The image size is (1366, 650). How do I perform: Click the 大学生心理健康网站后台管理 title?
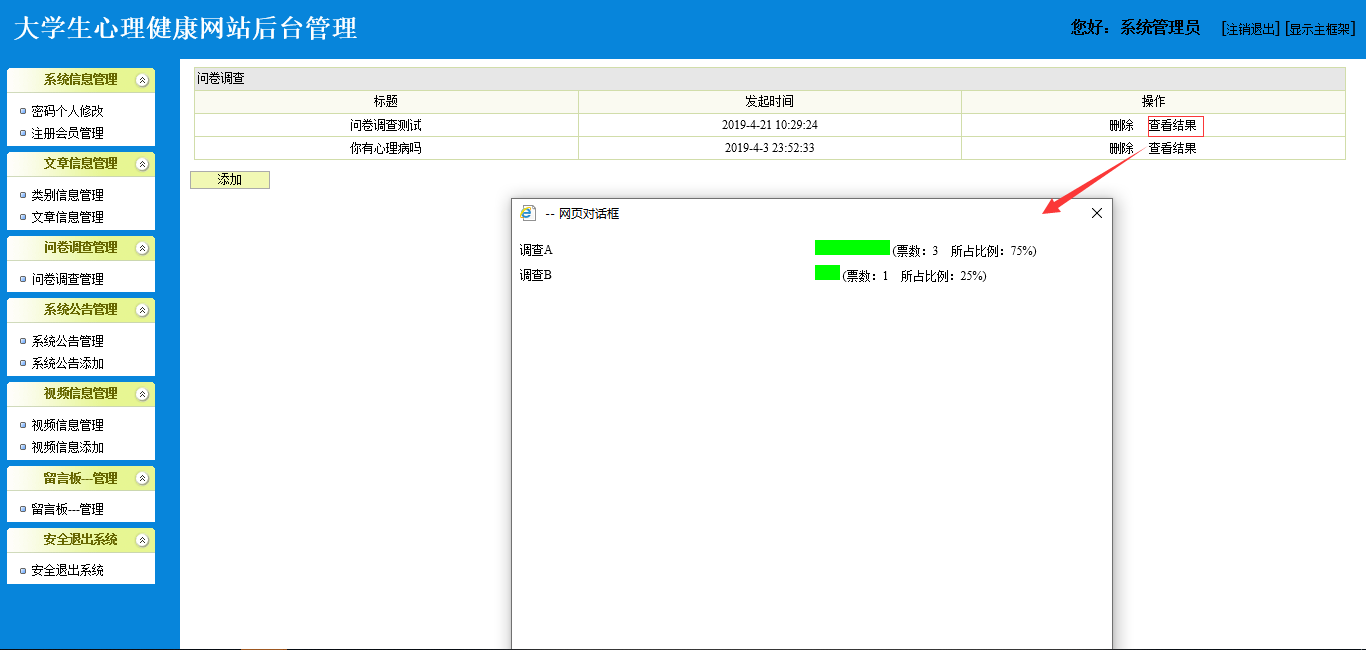coord(185,28)
